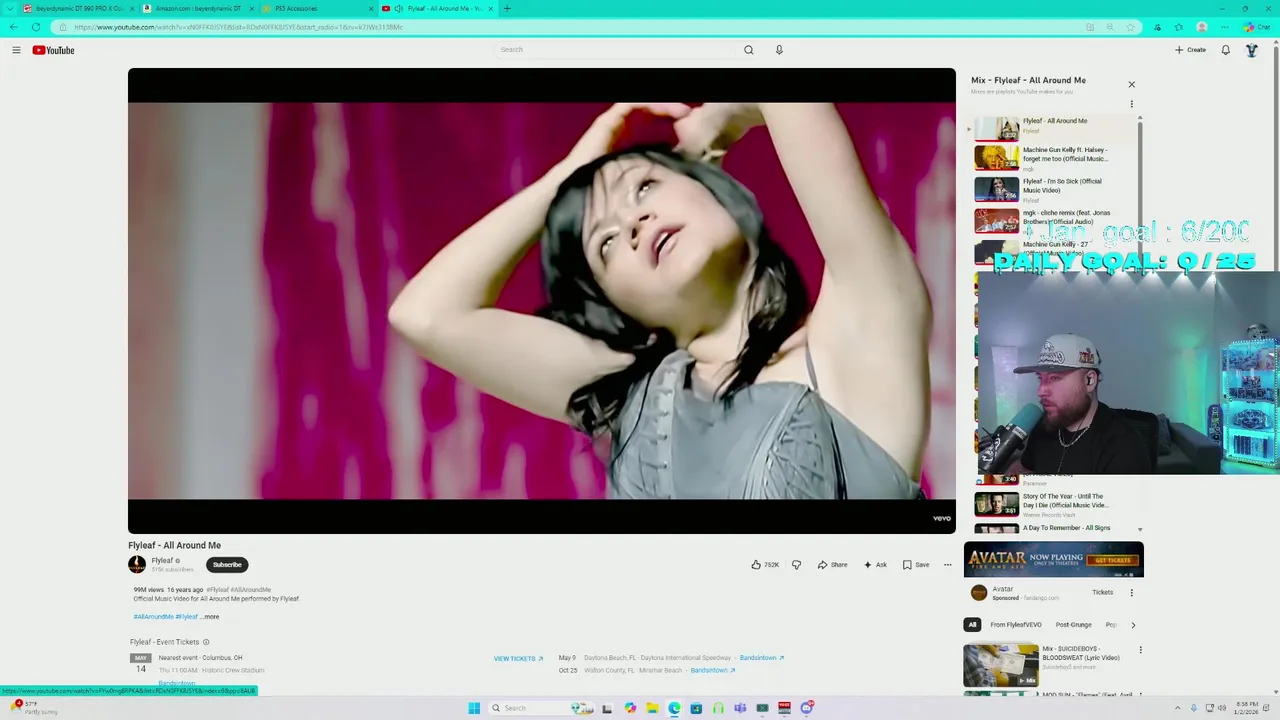Go to the YouTube home logo
1280x720 pixels.
point(53,50)
